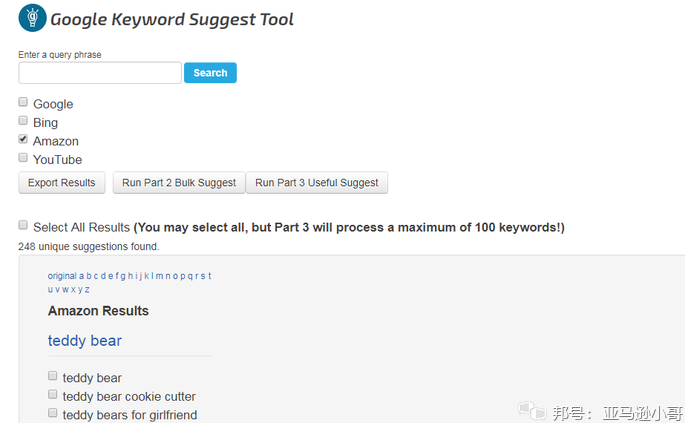Jump to the 'original' results link

tap(61, 276)
